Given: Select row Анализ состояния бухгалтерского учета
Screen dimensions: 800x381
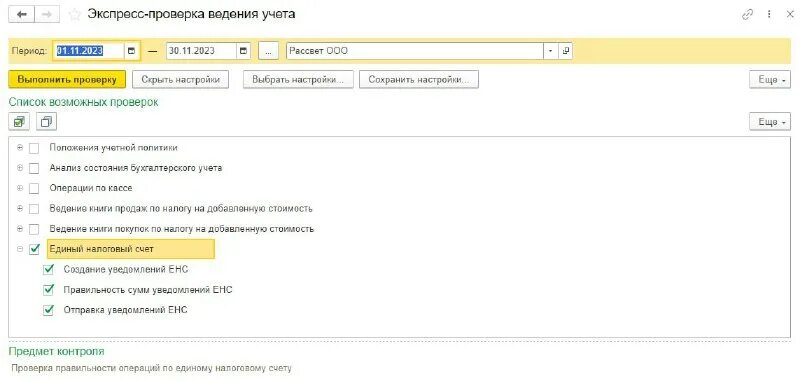Looking at the screenshot, I should [x=136, y=168].
